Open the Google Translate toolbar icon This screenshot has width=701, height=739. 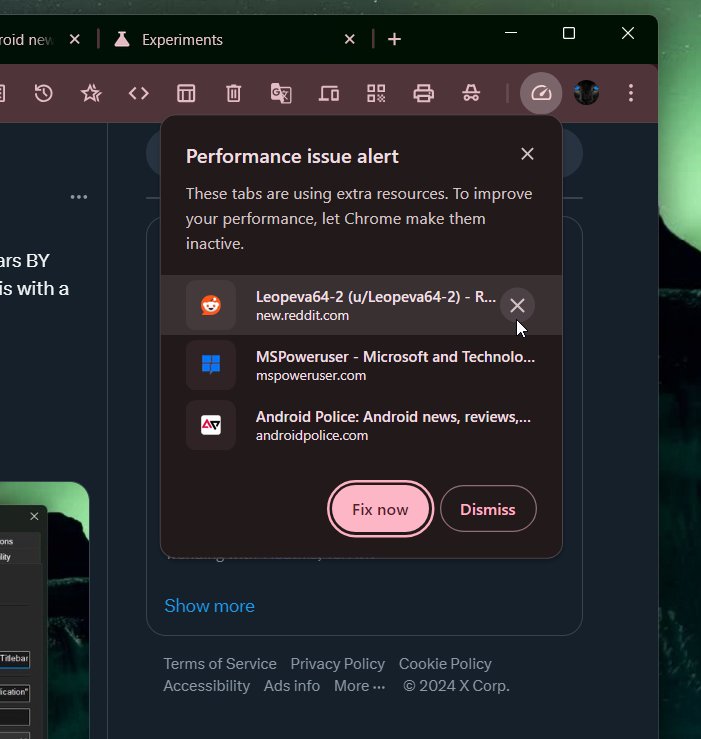281,93
